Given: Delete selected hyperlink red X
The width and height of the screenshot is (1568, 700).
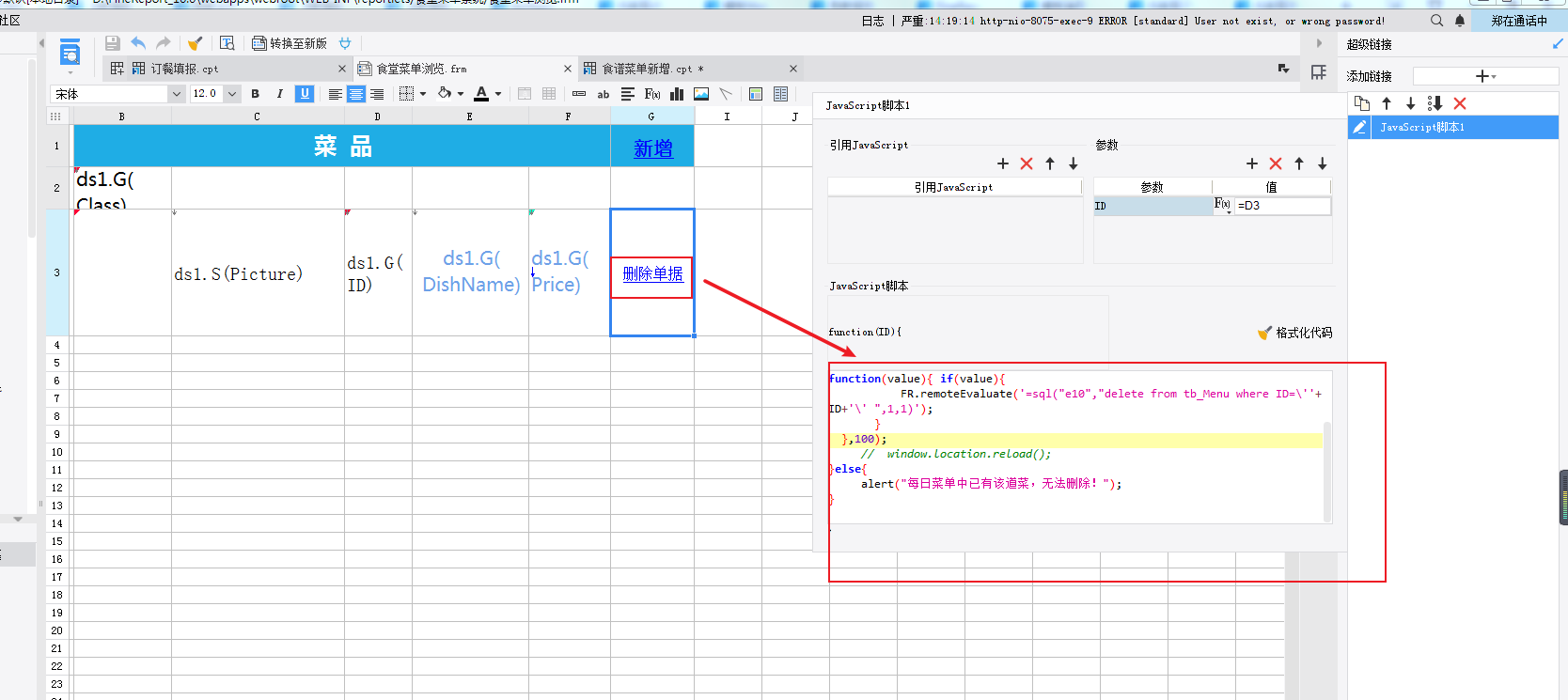Looking at the screenshot, I should click(1460, 103).
